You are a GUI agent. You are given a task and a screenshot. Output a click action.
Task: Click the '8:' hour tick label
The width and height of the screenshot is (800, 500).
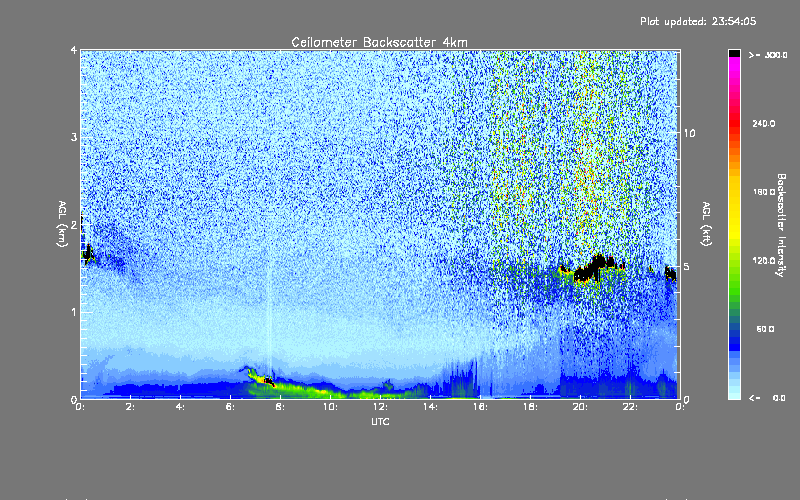tap(281, 407)
